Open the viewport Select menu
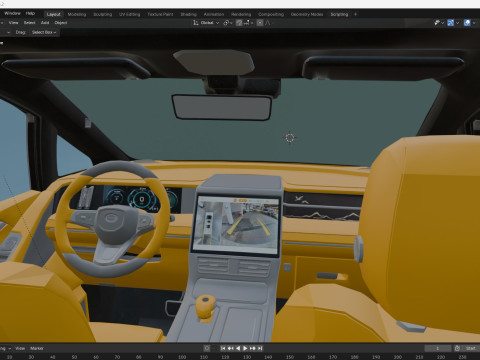Image resolution: width=480 pixels, height=360 pixels. coord(29,23)
